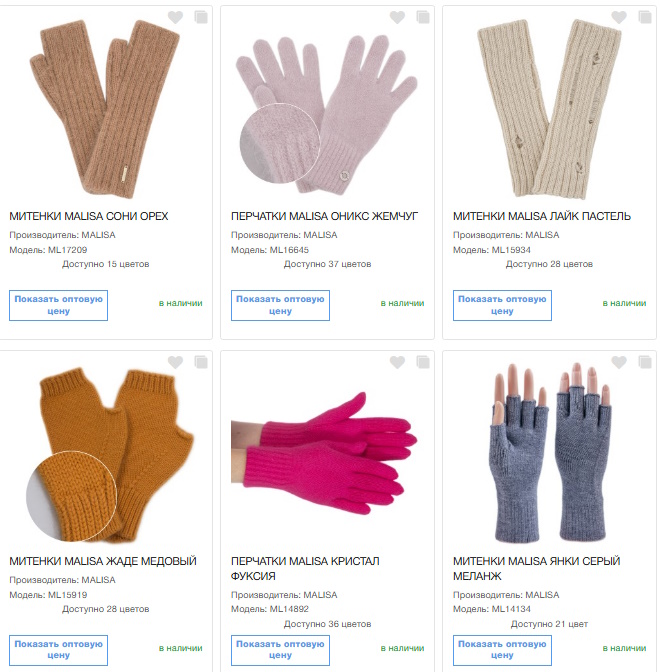Open Перчатки Malisa Кристал Фуксия title link
The height and width of the screenshot is (672, 660).
tap(305, 568)
